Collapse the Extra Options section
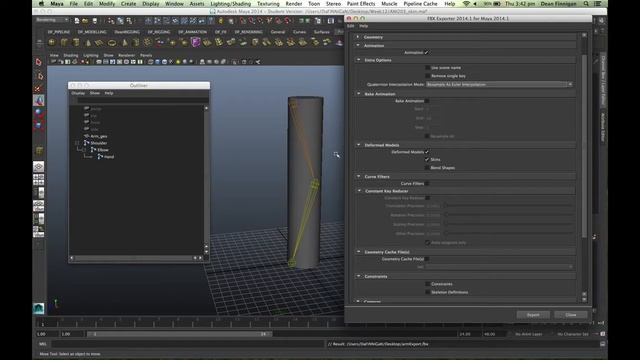This screenshot has width=640, height=360. click(358, 60)
